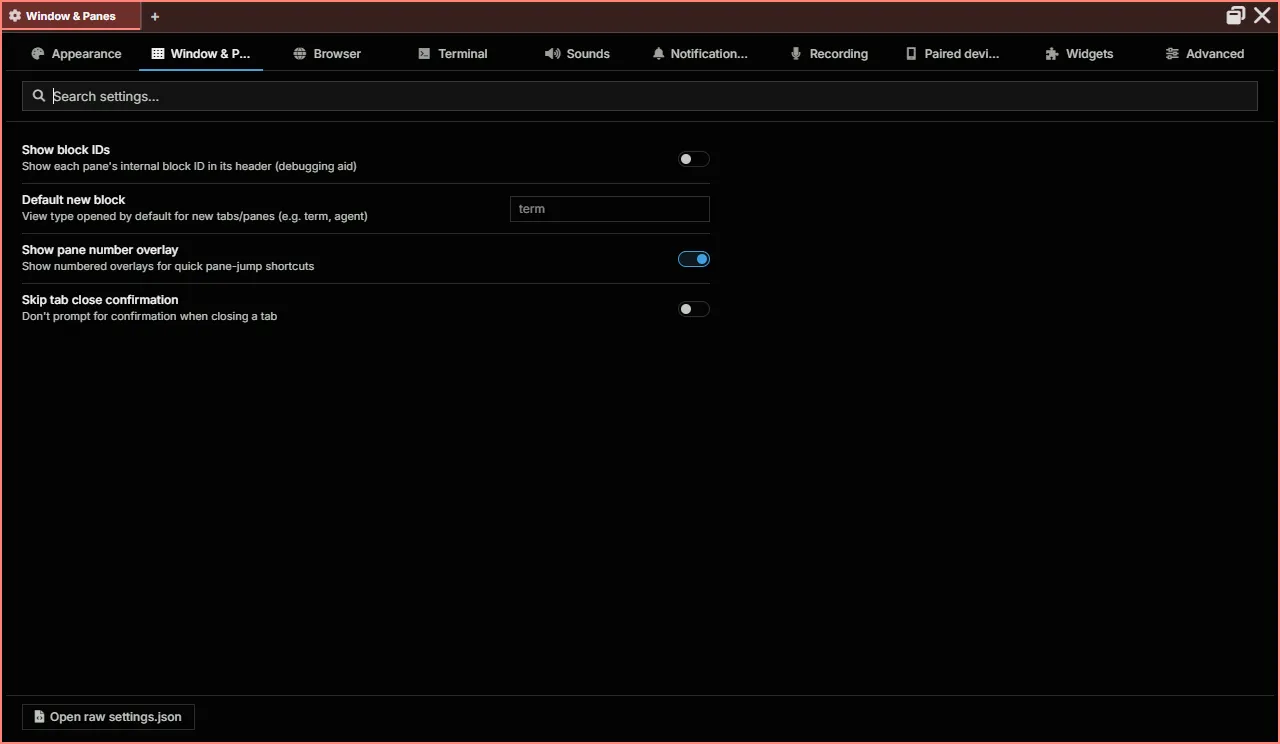Click description about quick pane-jump shortcuts
This screenshot has width=1280, height=744.
(168, 266)
